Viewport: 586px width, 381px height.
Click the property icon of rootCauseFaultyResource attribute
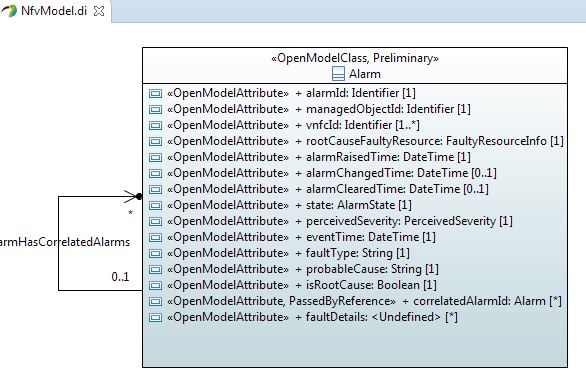click(155, 141)
